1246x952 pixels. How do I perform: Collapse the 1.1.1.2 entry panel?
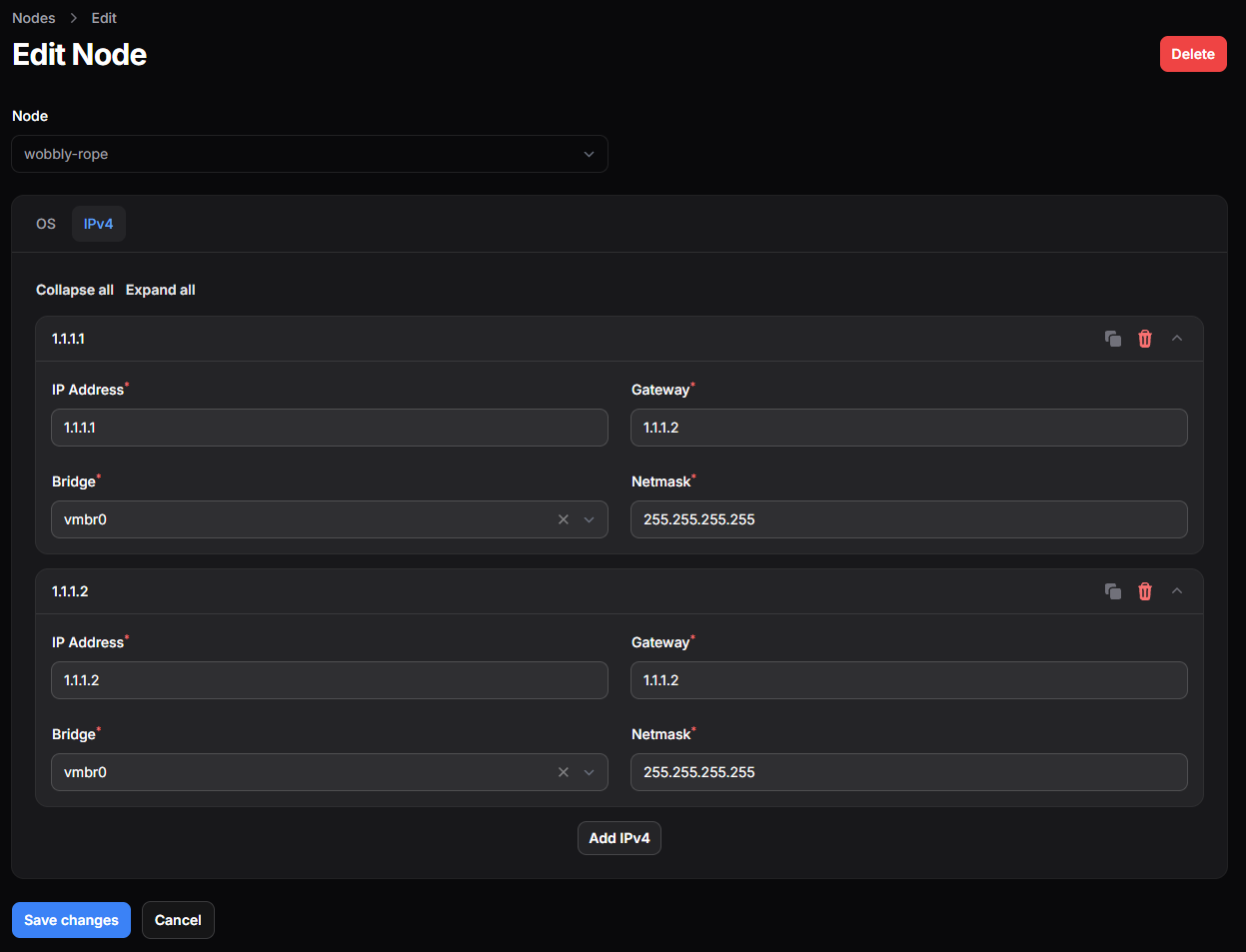click(x=1177, y=591)
